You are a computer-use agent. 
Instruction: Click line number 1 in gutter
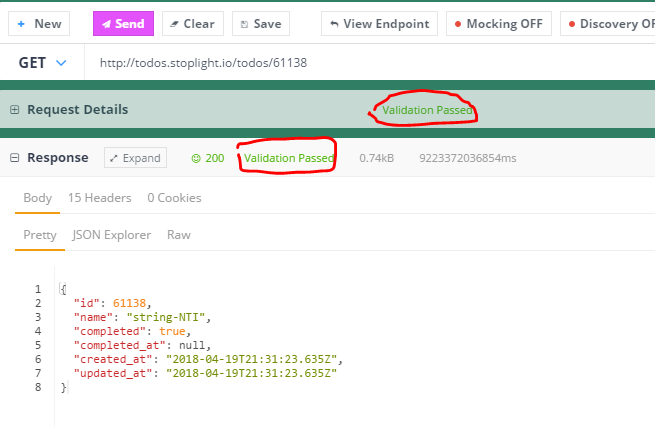[38, 289]
